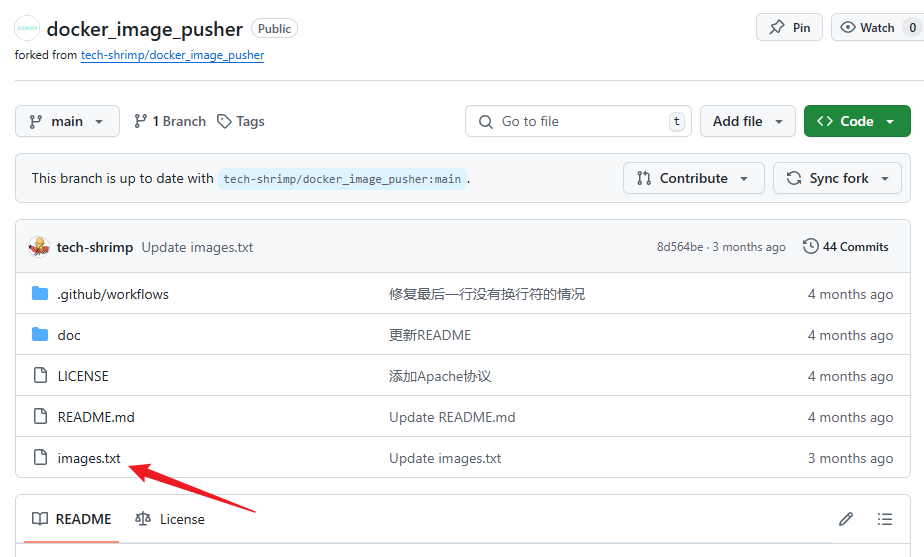The image size is (924, 557).
Task: Click the doc folder icon
Action: click(x=40, y=335)
